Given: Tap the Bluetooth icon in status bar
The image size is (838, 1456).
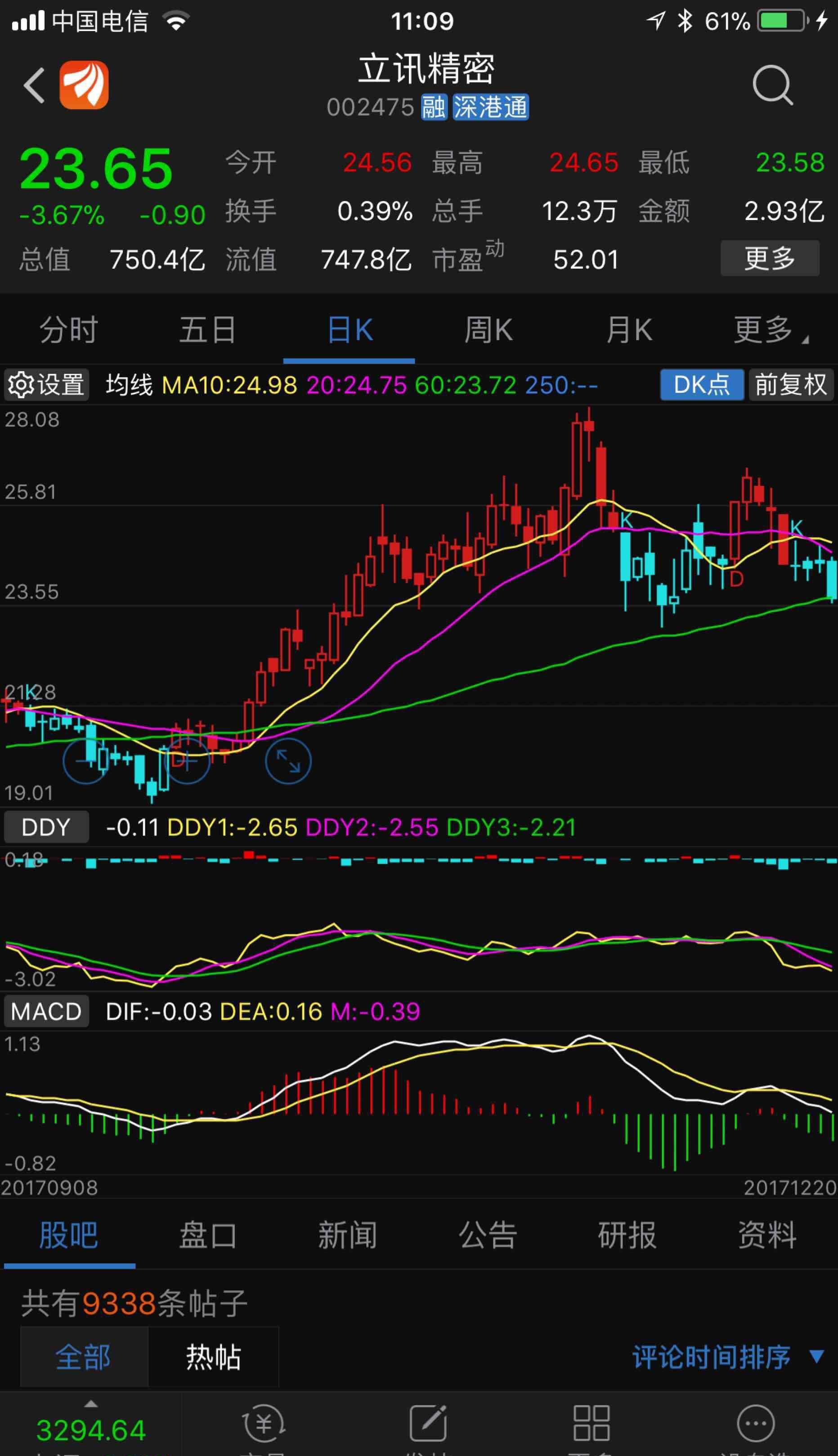Looking at the screenshot, I should coord(684,21).
